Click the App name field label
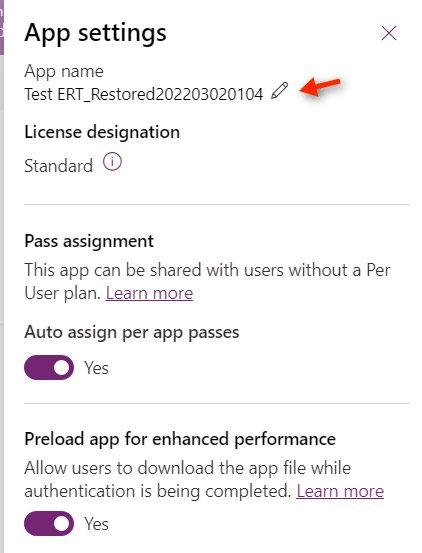The width and height of the screenshot is (422, 553). (x=64, y=71)
